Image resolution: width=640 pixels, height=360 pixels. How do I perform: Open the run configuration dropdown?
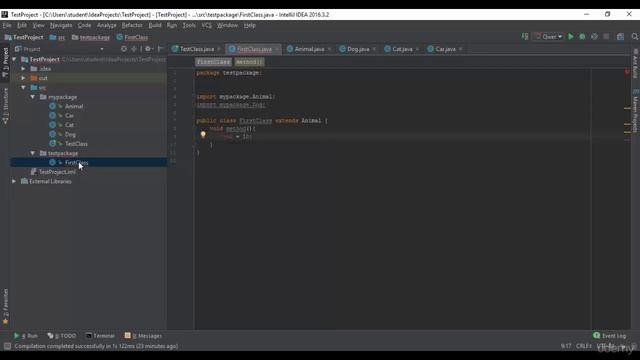[x=549, y=37]
